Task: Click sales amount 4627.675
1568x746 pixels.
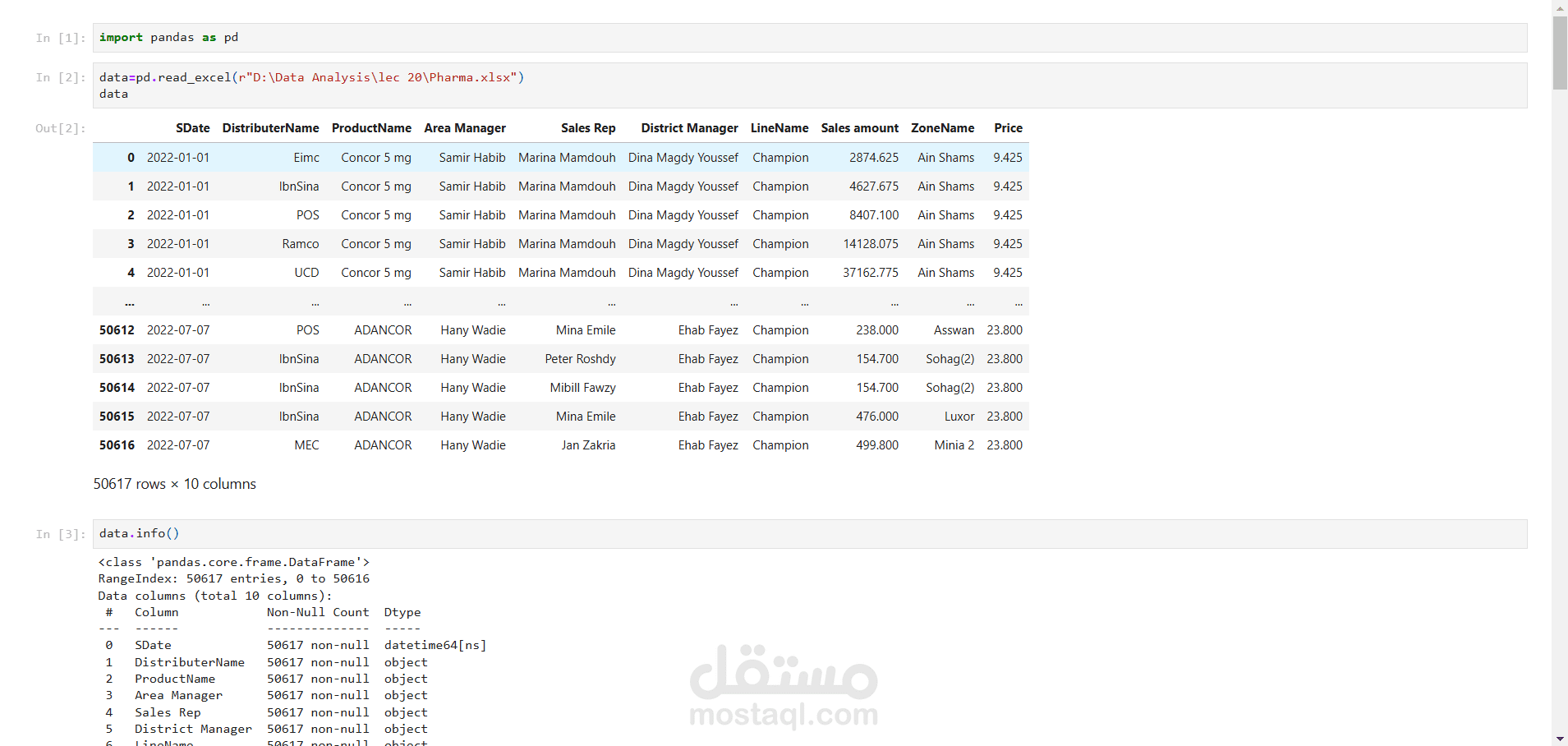Action: [874, 186]
